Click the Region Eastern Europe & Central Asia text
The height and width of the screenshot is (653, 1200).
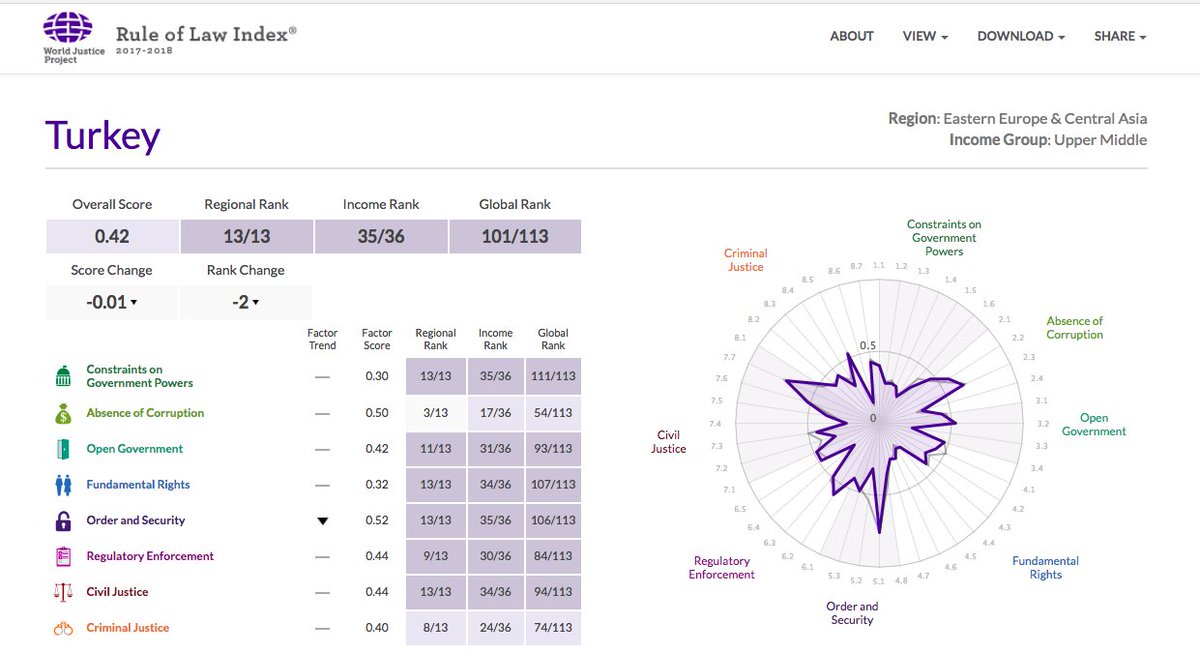(x=1018, y=119)
